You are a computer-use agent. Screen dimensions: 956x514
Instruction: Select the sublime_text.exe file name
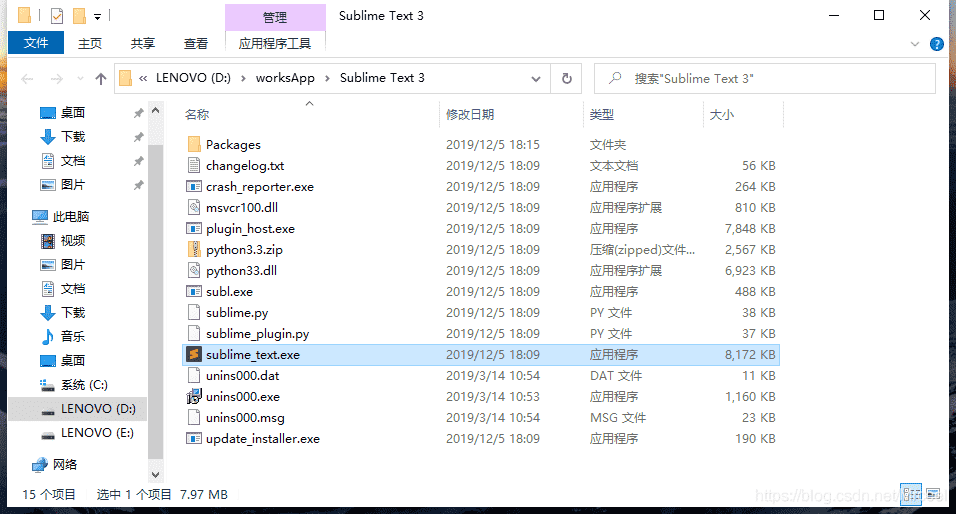(x=253, y=355)
